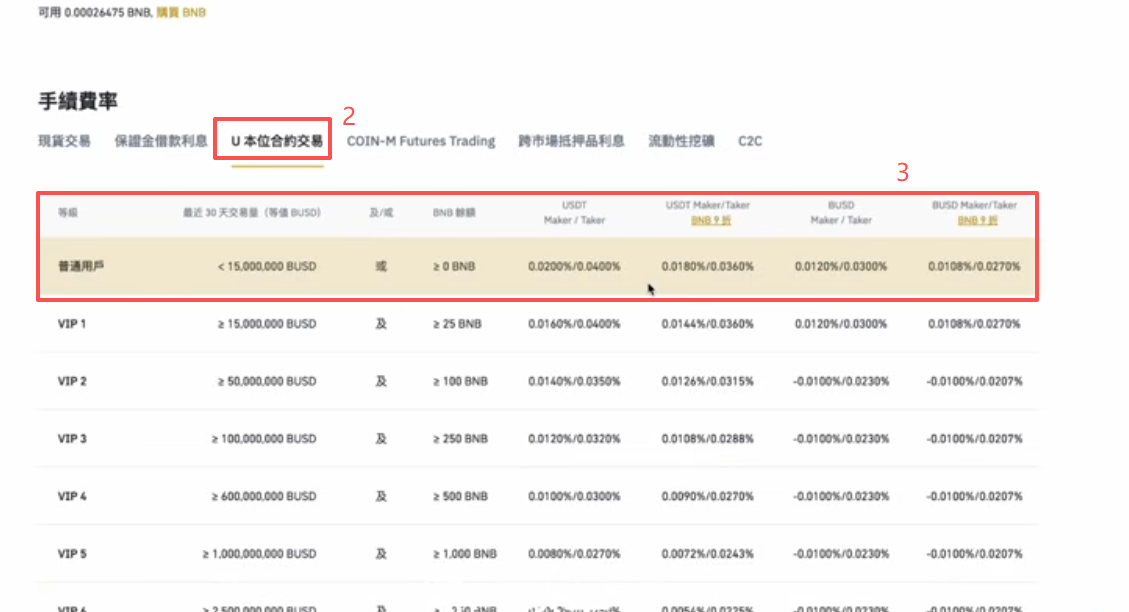Click the BUSD Maker / Taker header

pyautogui.click(x=841, y=212)
